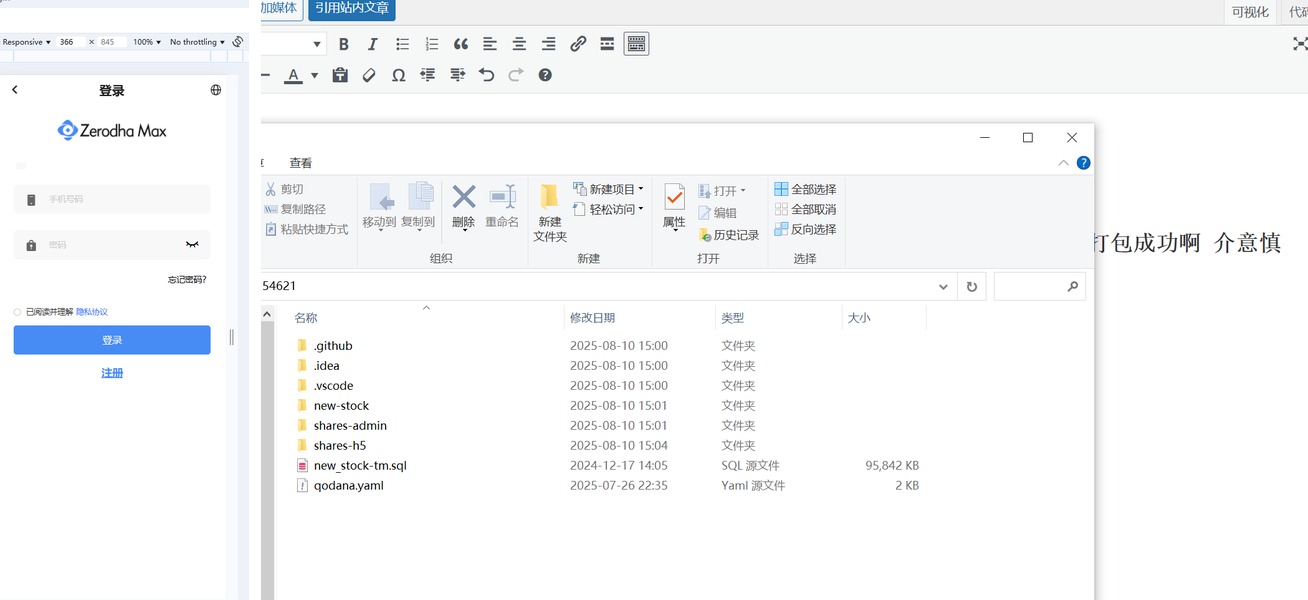Click 全部选择 select all

(x=805, y=189)
